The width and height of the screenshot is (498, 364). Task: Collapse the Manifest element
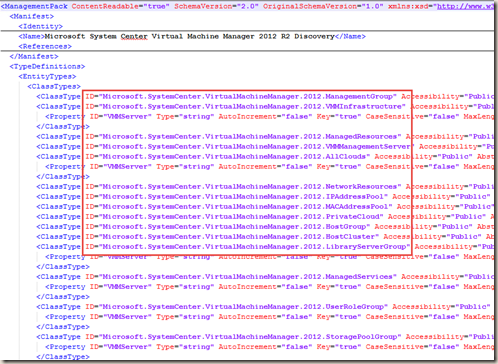coord(32,16)
